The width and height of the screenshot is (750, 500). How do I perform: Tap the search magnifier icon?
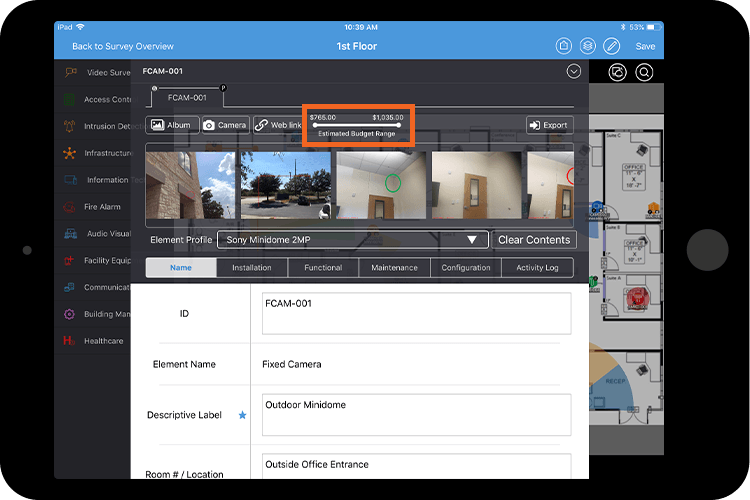click(644, 72)
